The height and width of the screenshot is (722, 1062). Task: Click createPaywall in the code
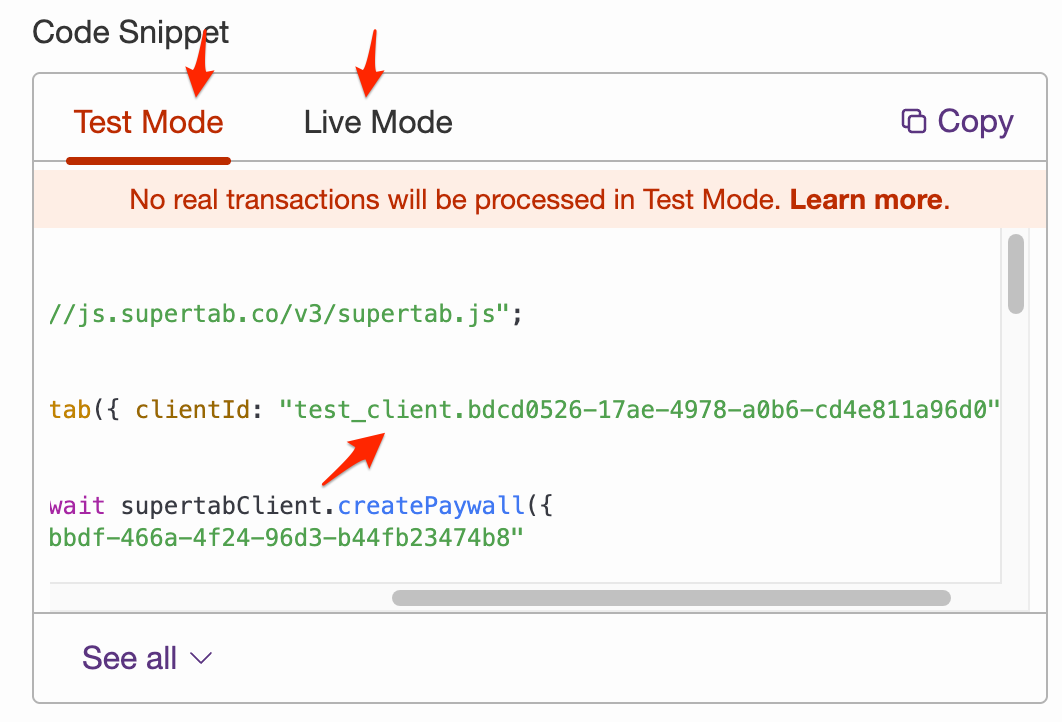point(431,505)
